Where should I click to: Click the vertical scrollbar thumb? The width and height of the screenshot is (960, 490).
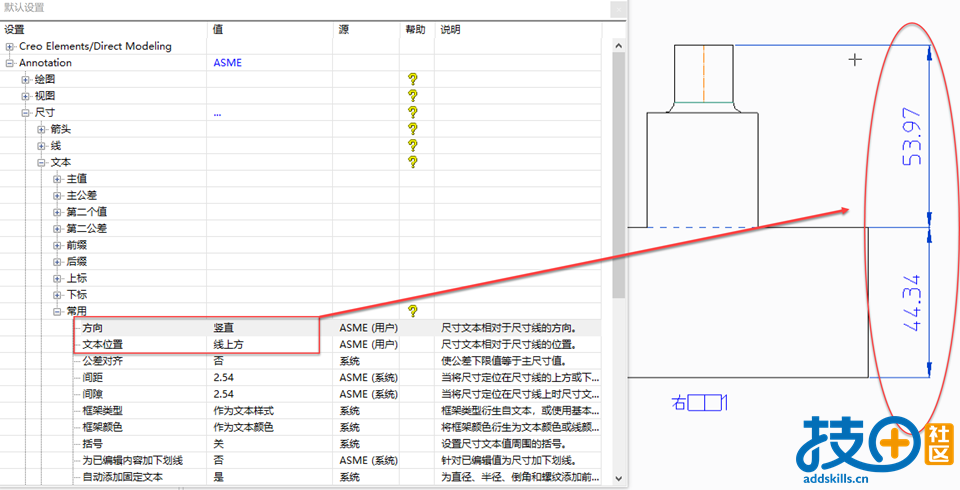618,175
